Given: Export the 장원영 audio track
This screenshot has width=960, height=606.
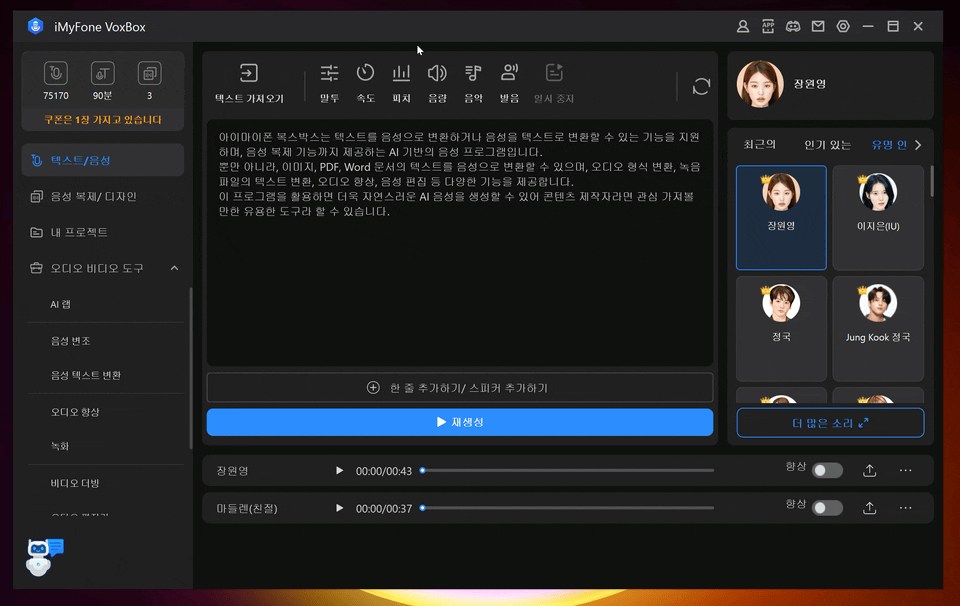Looking at the screenshot, I should point(869,471).
